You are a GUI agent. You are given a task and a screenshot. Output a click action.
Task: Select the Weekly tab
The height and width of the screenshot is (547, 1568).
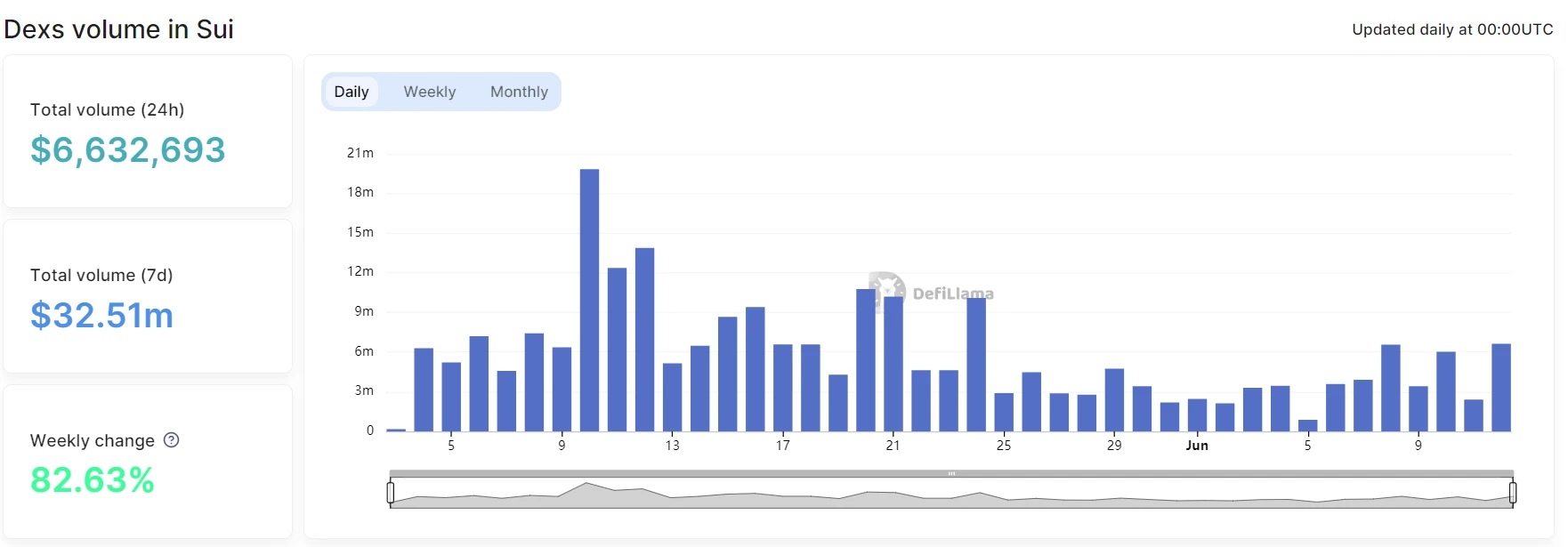pyautogui.click(x=429, y=92)
